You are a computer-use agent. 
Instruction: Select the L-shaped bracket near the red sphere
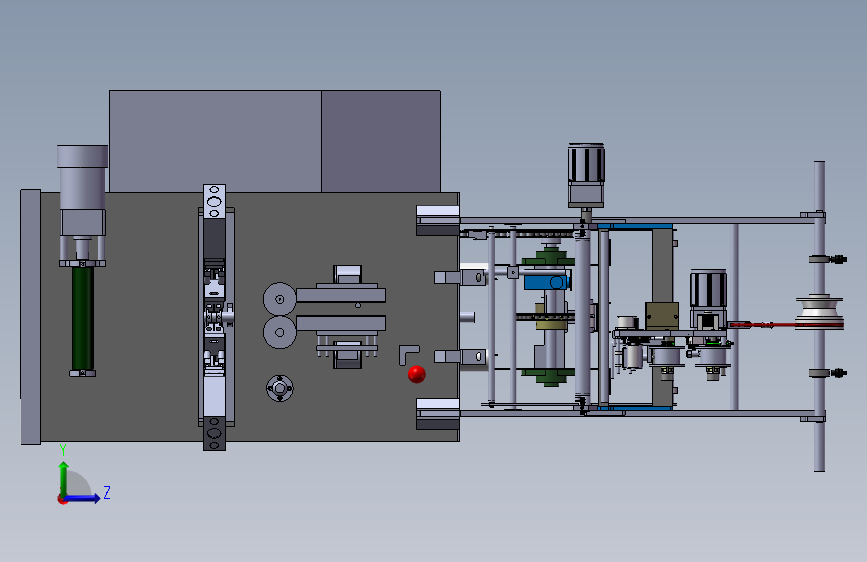(x=408, y=355)
